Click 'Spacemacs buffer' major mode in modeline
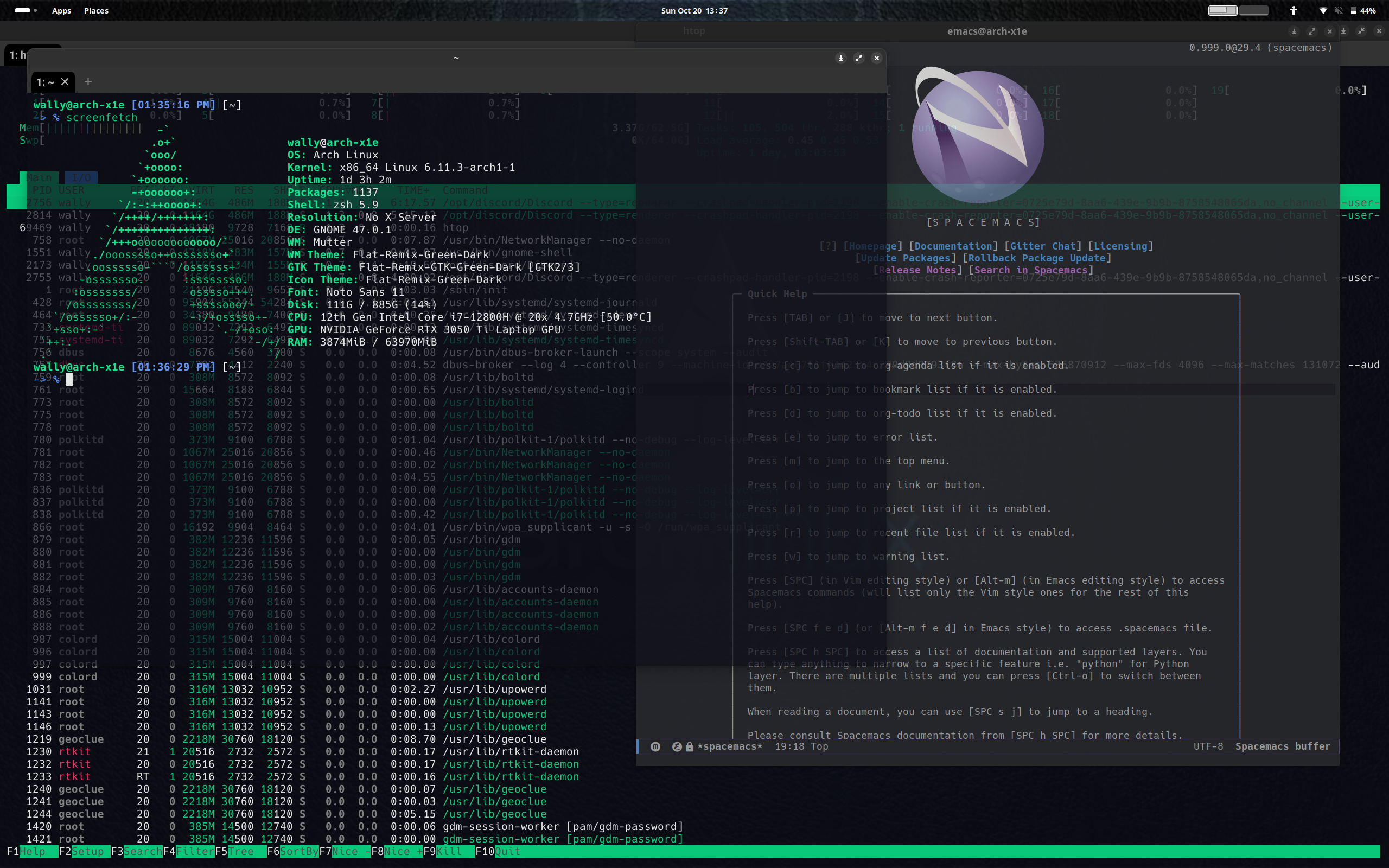This screenshot has height=868, width=1389. pyautogui.click(x=1282, y=746)
